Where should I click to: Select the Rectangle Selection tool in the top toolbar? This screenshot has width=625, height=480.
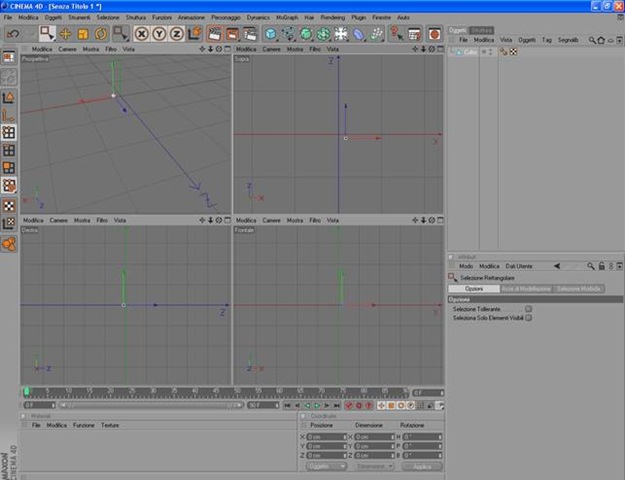pos(47,34)
